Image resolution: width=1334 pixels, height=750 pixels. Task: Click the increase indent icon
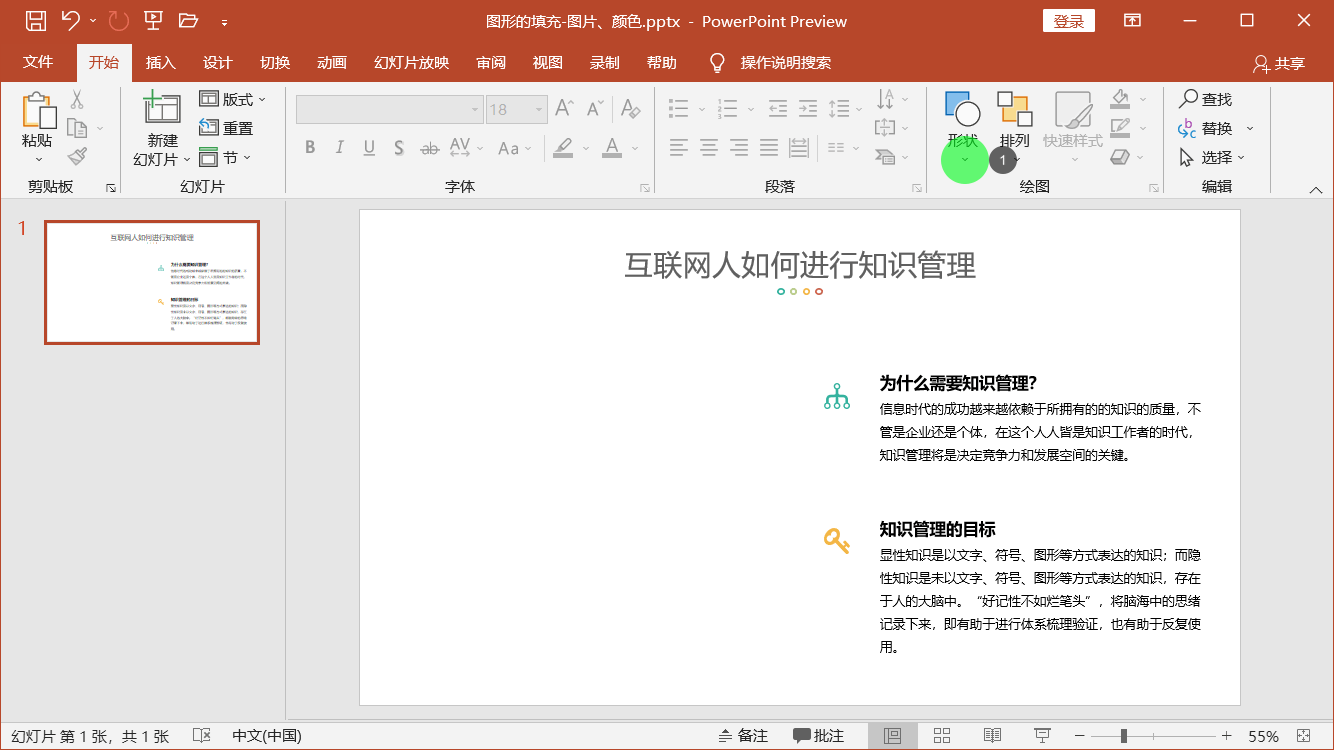pyautogui.click(x=808, y=108)
